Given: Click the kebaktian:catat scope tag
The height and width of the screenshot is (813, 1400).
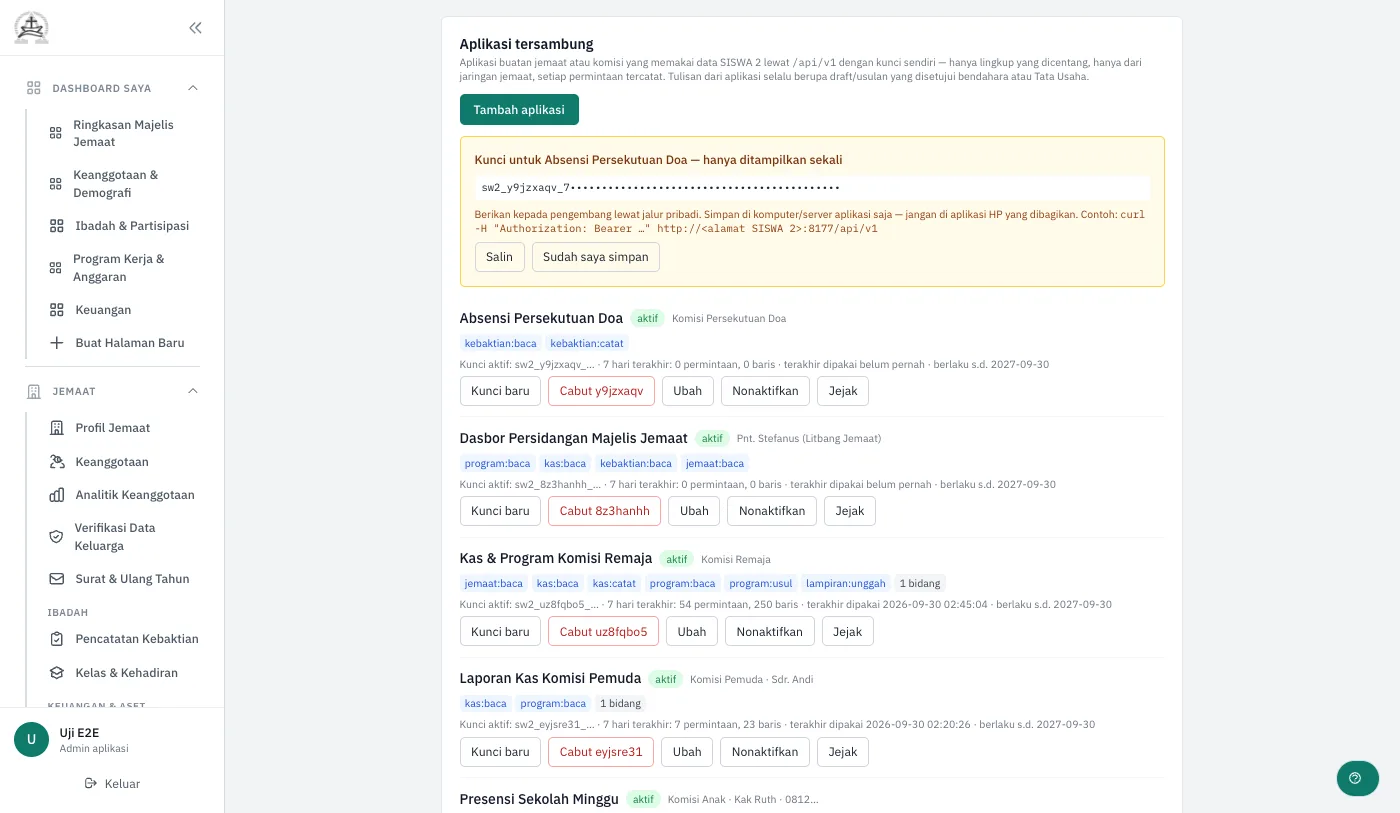Looking at the screenshot, I should point(587,343).
